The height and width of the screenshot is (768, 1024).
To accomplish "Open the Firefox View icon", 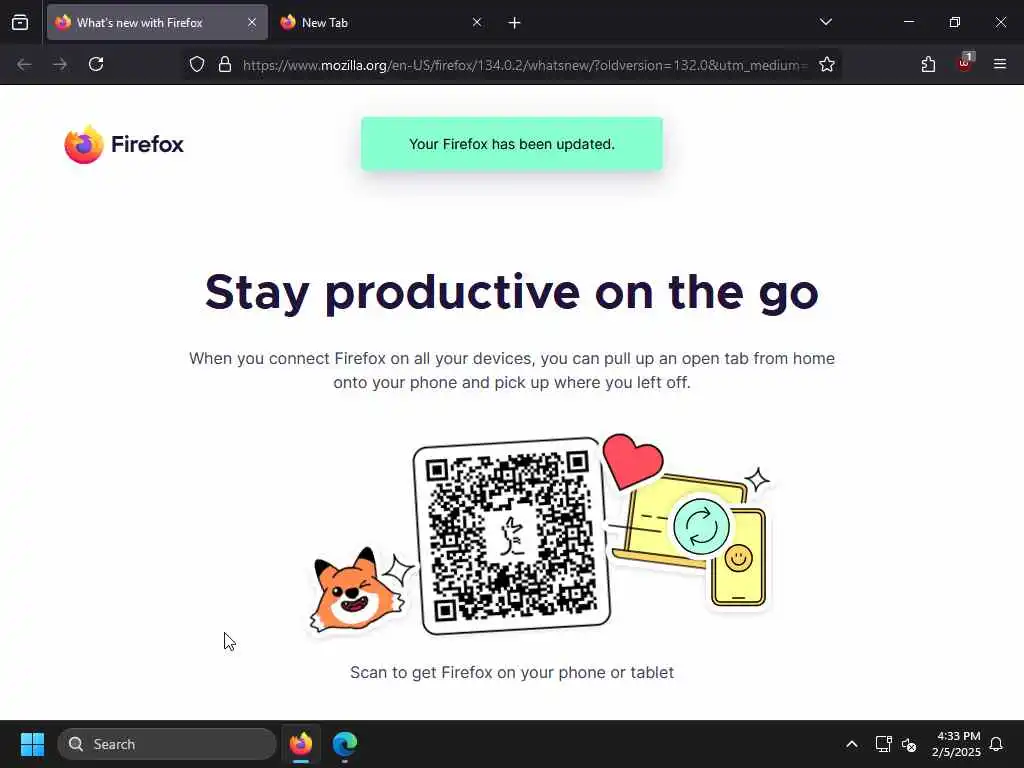I will click(20, 22).
